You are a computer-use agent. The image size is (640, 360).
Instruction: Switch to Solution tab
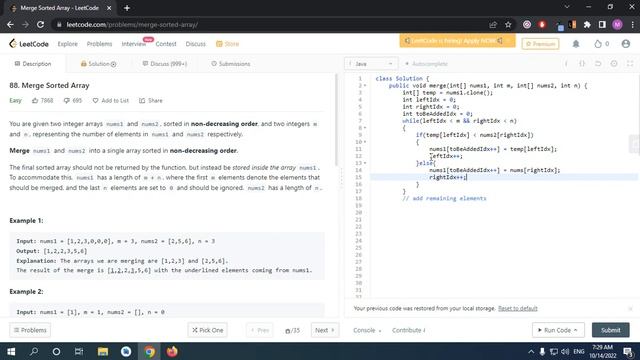pos(98,64)
